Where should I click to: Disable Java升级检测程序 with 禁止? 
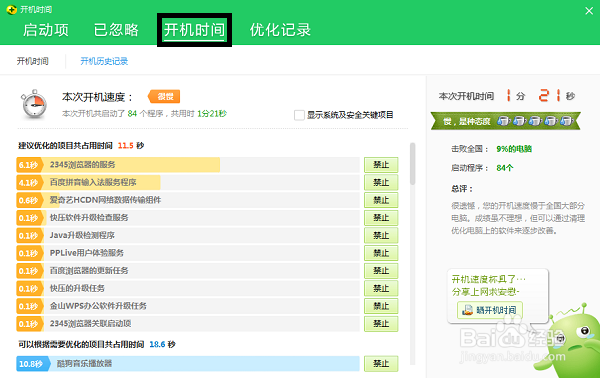[381, 235]
